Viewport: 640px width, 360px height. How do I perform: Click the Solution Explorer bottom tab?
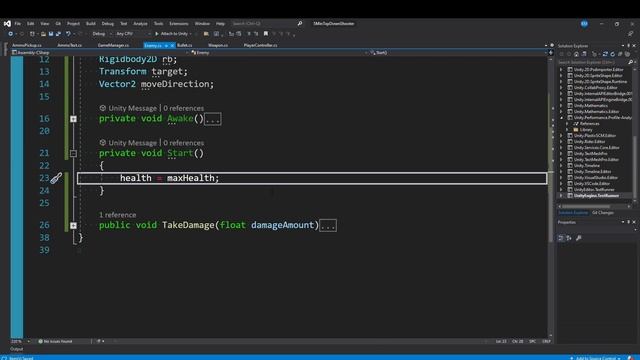tap(573, 213)
